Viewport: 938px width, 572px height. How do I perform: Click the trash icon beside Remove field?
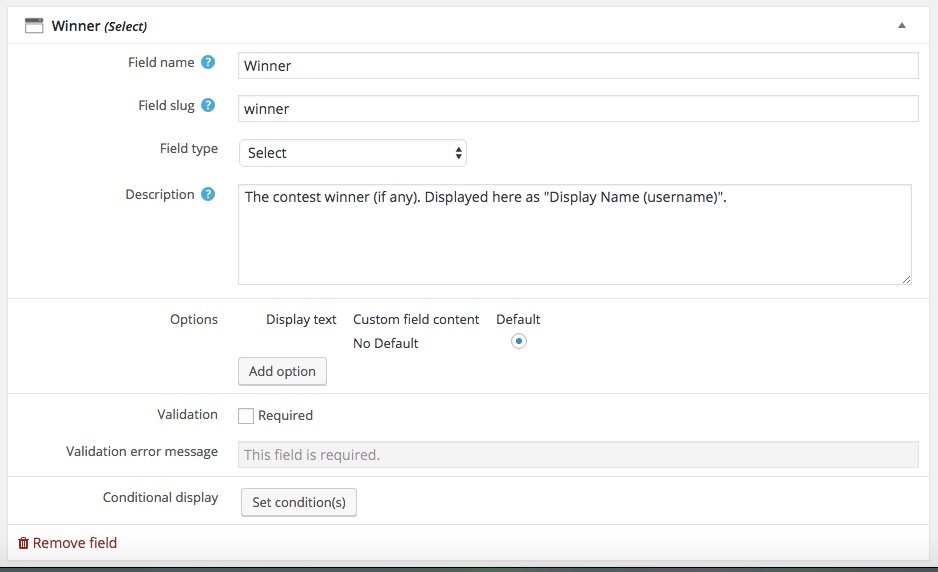coord(23,543)
